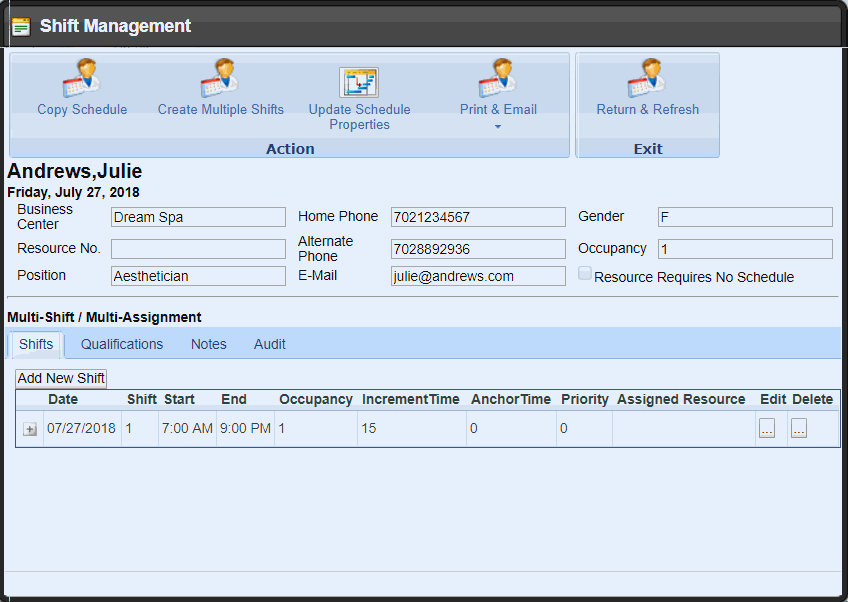Click the Copy Schedule label

coord(82,109)
